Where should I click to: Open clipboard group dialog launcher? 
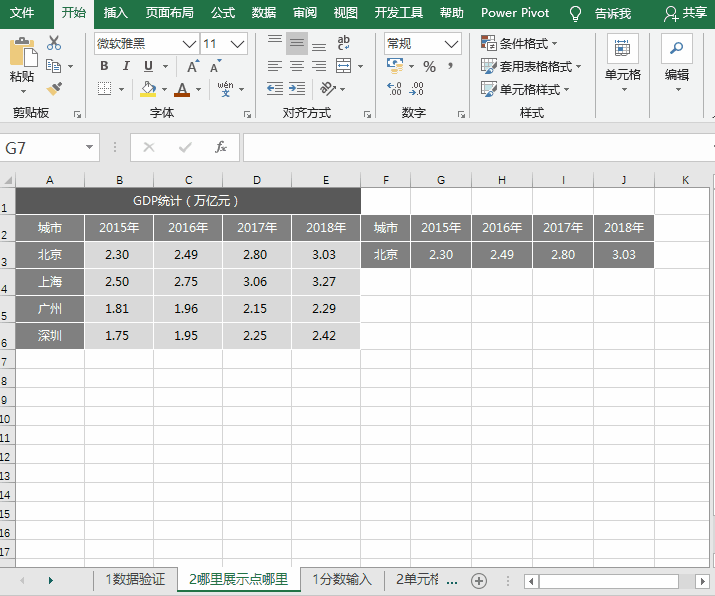[77, 114]
